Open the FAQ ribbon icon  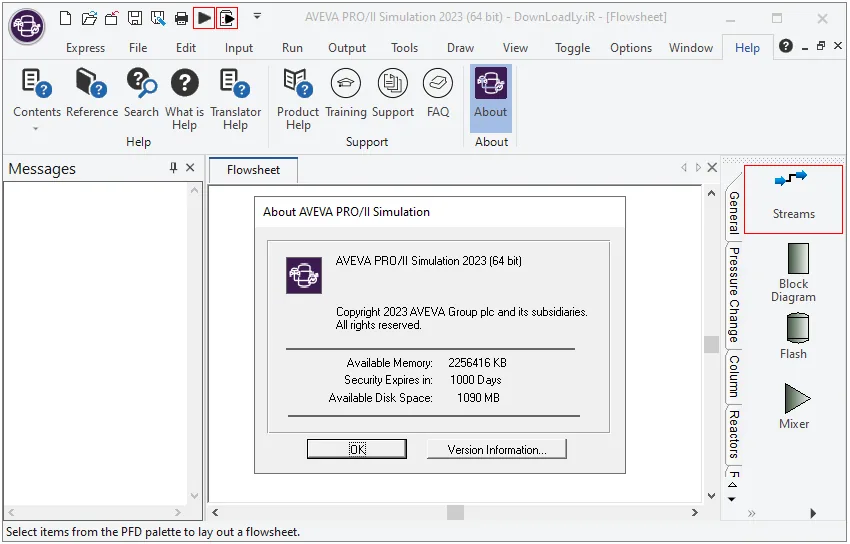click(437, 94)
